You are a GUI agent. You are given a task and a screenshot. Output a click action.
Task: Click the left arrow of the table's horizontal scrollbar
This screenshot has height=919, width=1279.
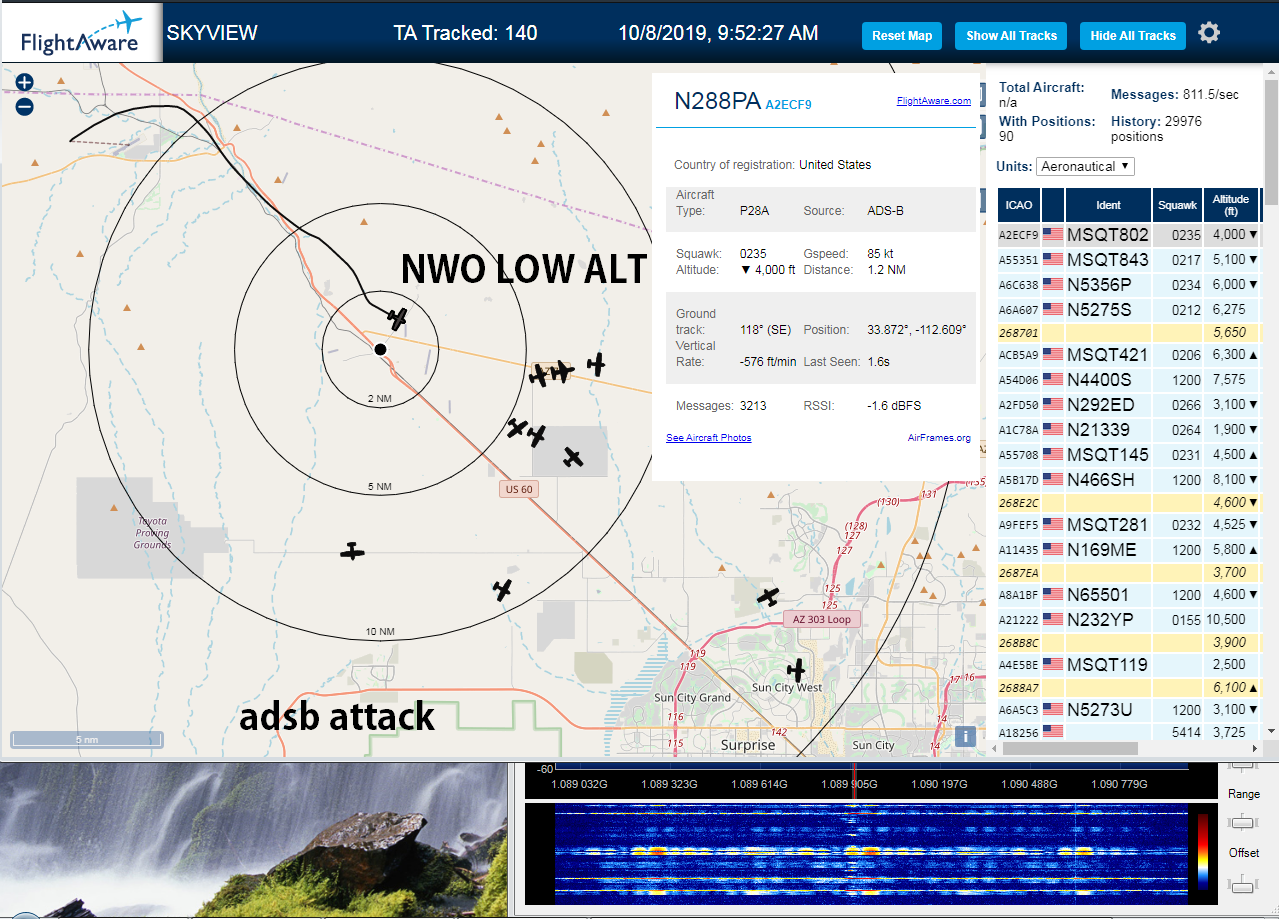[995, 748]
